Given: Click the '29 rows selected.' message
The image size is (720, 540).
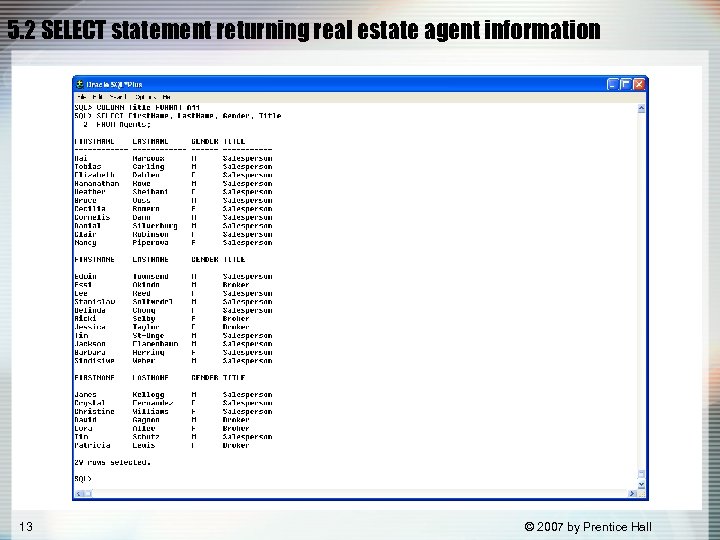Looking at the screenshot, I should click(112, 462).
